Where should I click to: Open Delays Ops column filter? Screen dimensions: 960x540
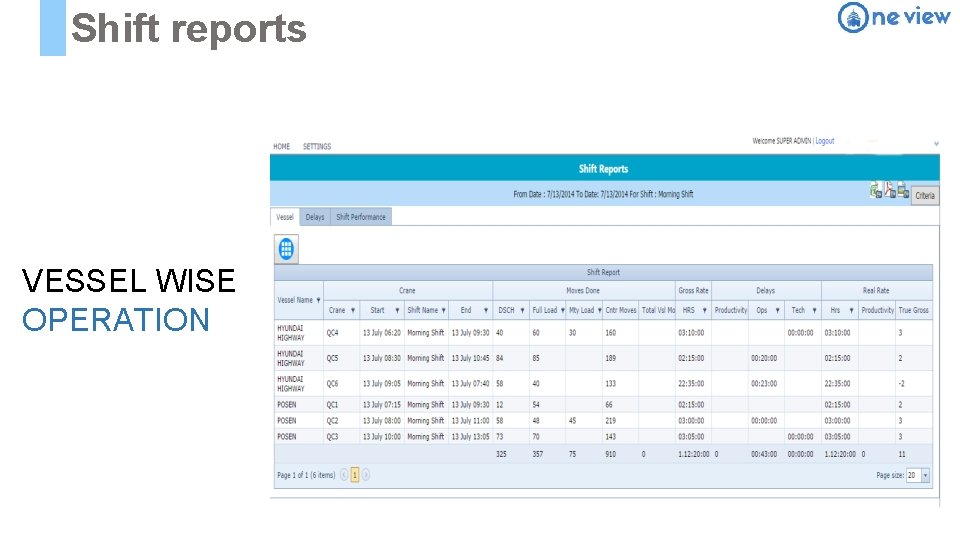coord(778,310)
